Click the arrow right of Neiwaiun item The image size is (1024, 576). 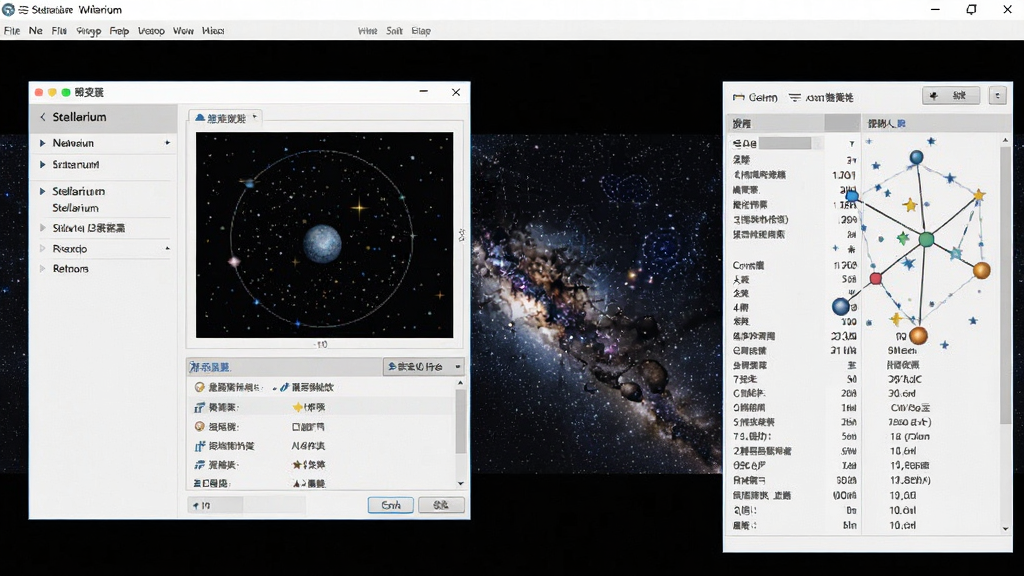[168, 143]
